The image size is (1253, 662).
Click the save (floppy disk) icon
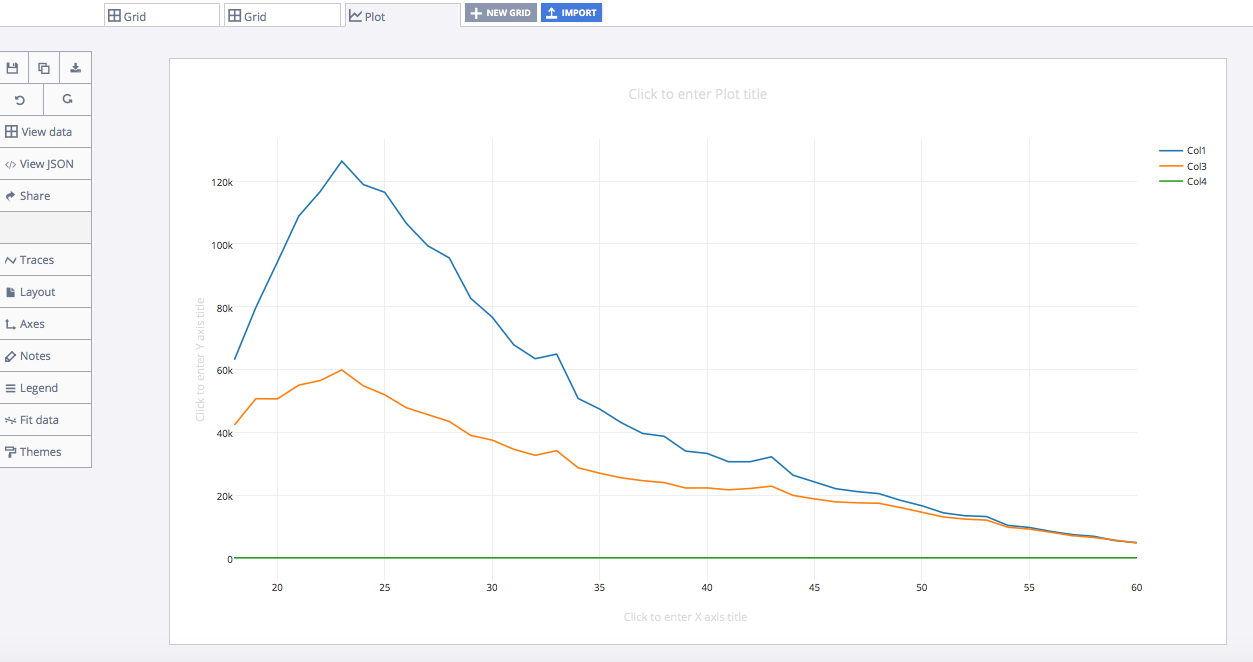tap(13, 68)
